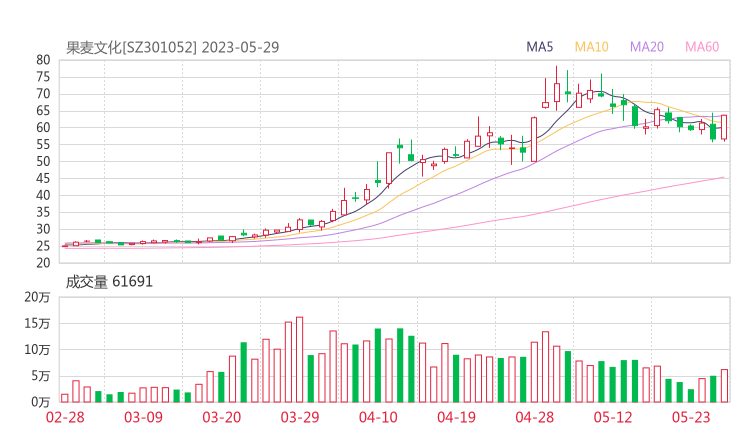Toggle the MA5 legend label
The height and width of the screenshot is (440, 740).
(540, 47)
